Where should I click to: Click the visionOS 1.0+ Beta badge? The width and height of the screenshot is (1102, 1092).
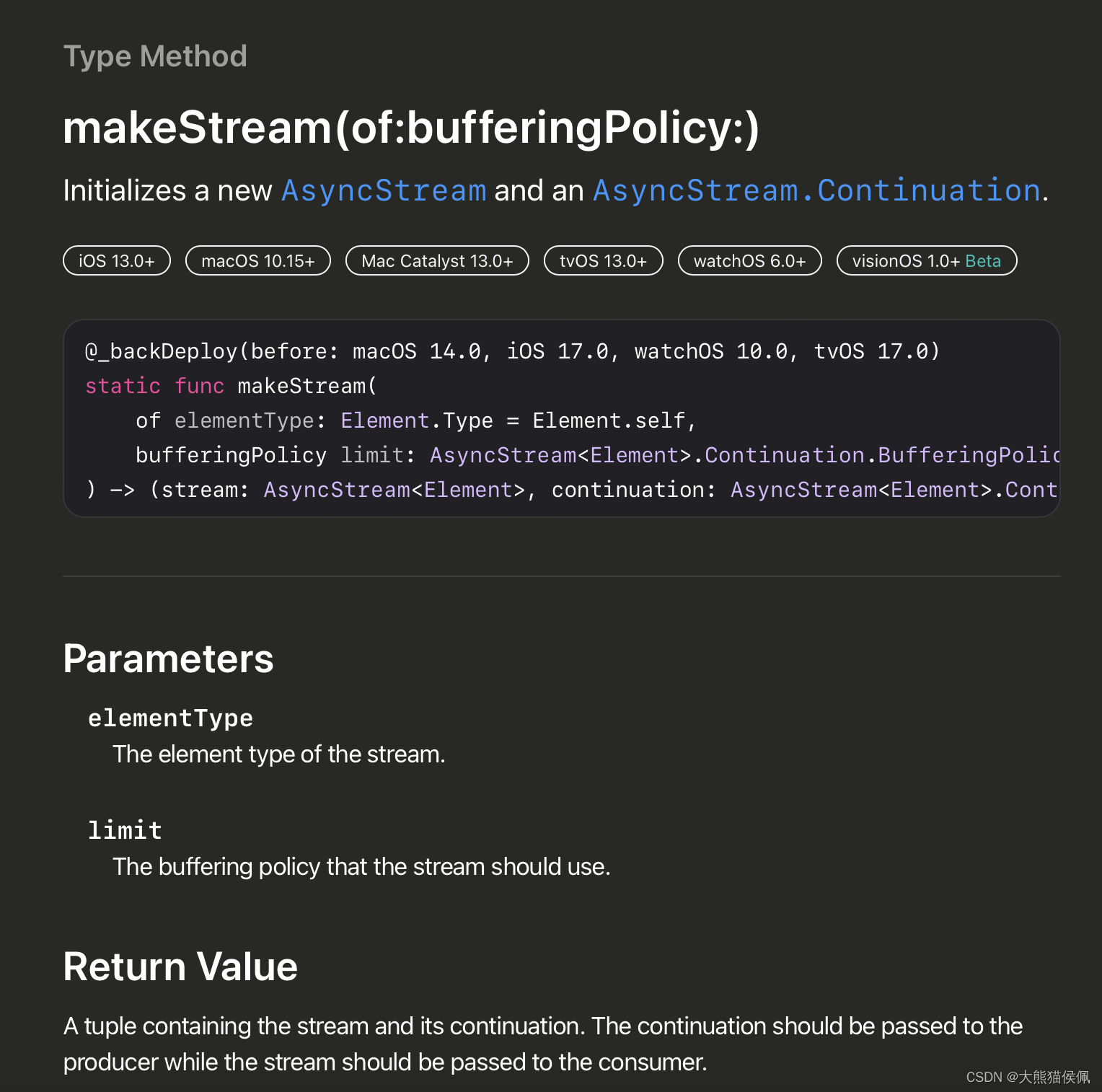coord(927,260)
